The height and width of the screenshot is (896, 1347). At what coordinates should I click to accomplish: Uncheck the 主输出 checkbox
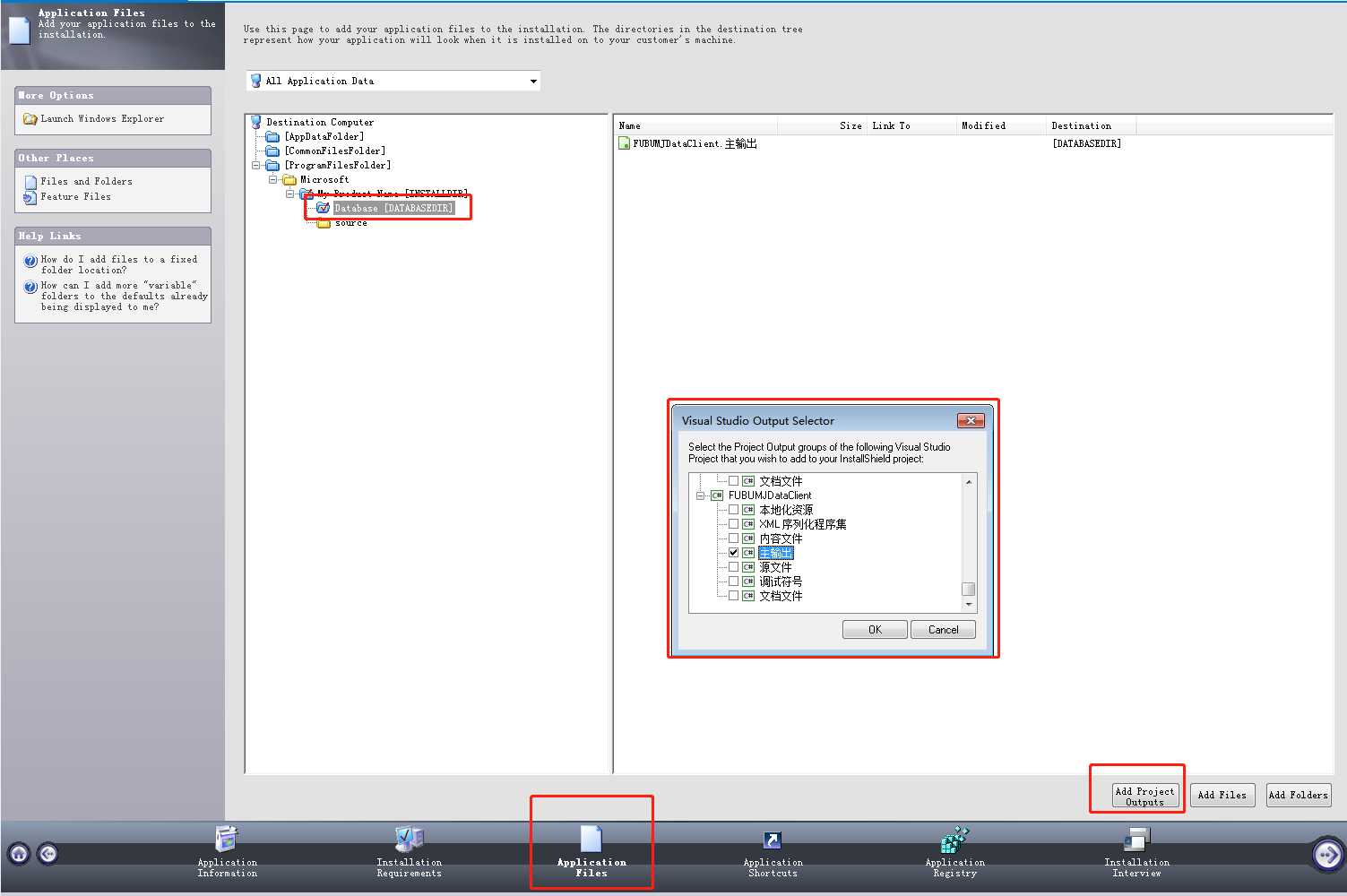point(733,553)
